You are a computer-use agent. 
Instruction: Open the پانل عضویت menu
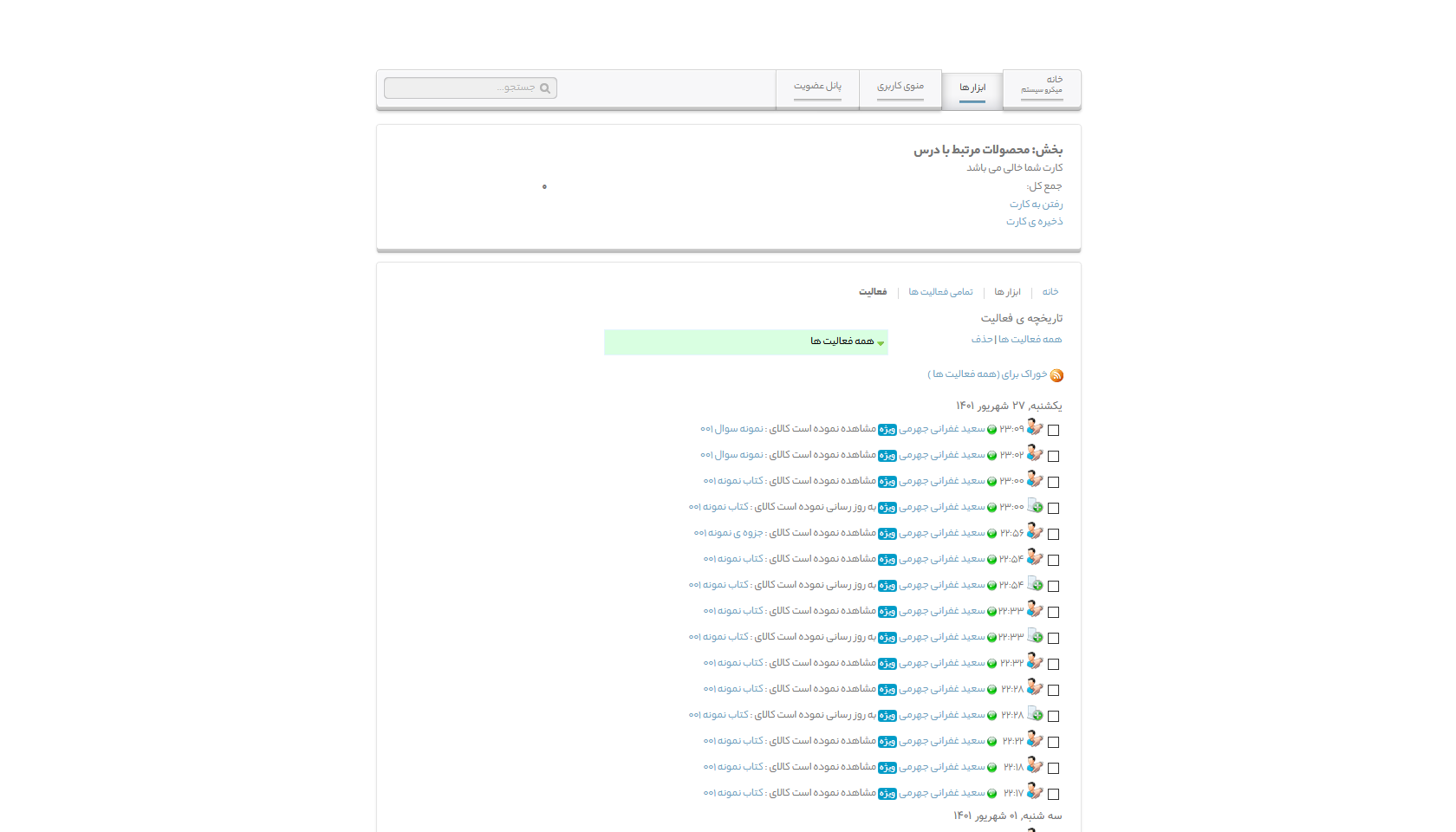[817, 87]
